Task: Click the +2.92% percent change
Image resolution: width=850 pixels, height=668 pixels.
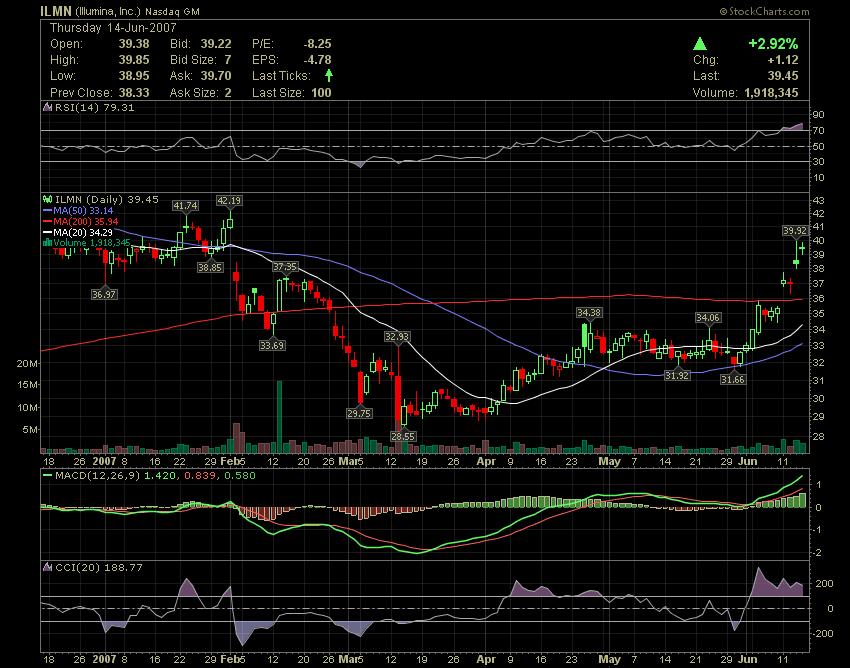Action: 773,43
